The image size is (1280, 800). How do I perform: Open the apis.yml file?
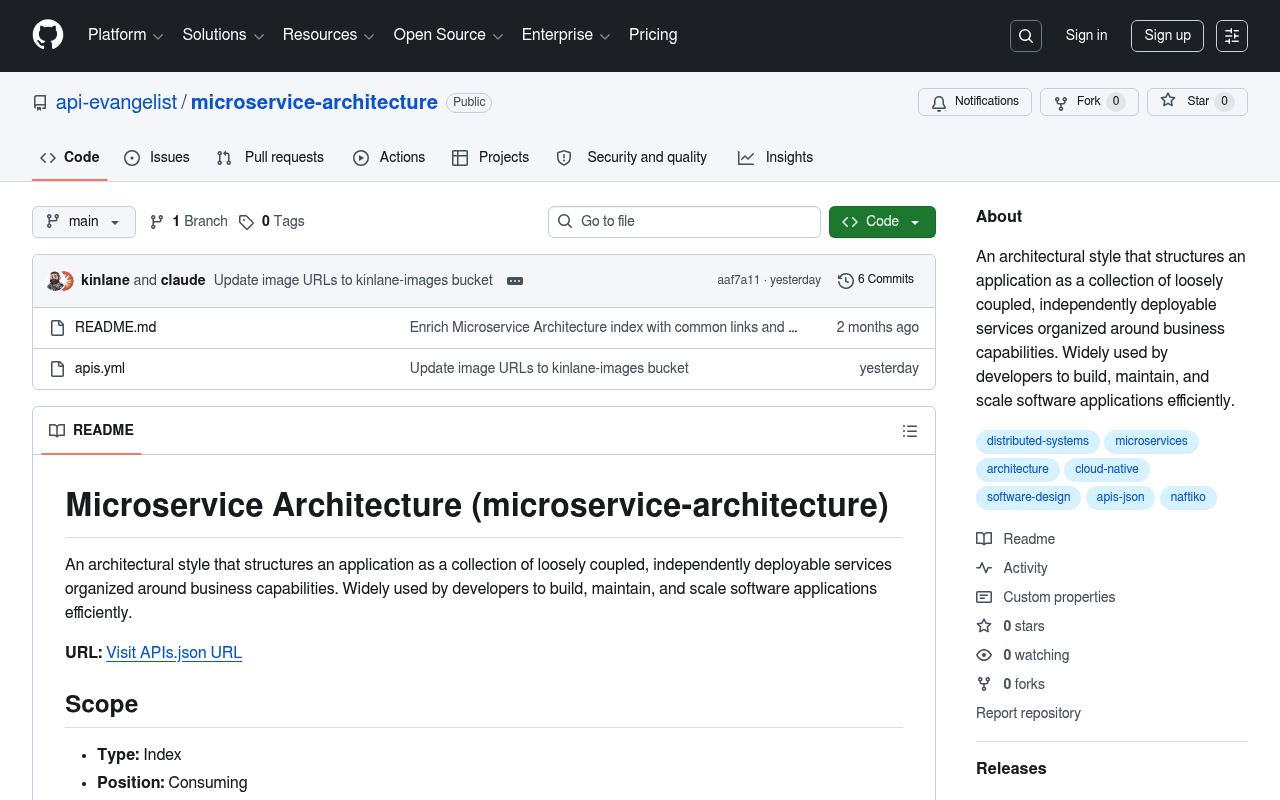(100, 368)
